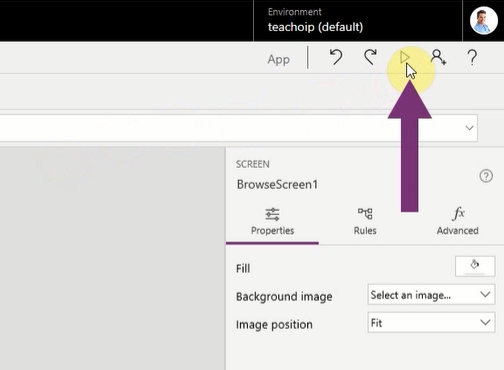Open the Help question mark in toolbar
The image size is (504, 370).
coord(472,57)
